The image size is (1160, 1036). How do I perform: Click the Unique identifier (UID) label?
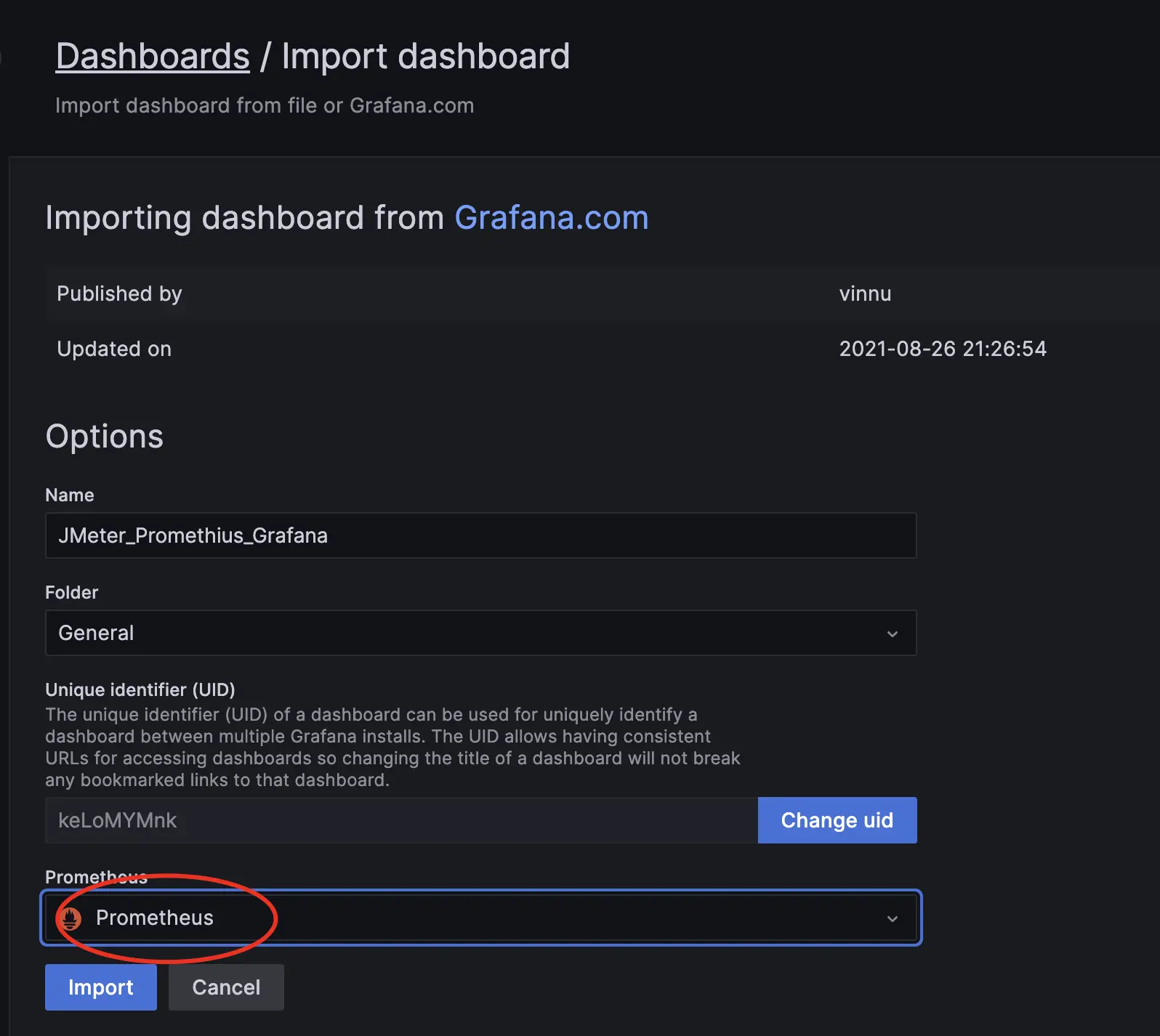140,689
